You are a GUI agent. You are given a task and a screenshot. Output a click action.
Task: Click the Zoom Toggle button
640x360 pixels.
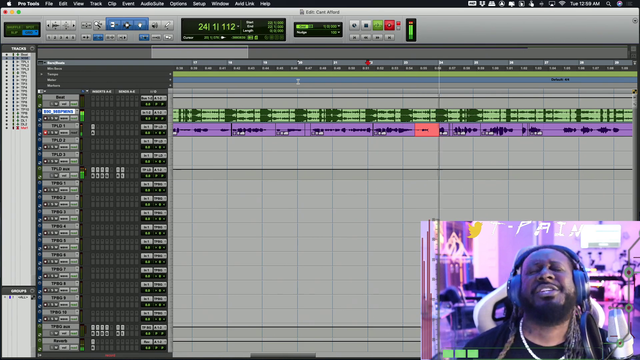tap(87, 25)
